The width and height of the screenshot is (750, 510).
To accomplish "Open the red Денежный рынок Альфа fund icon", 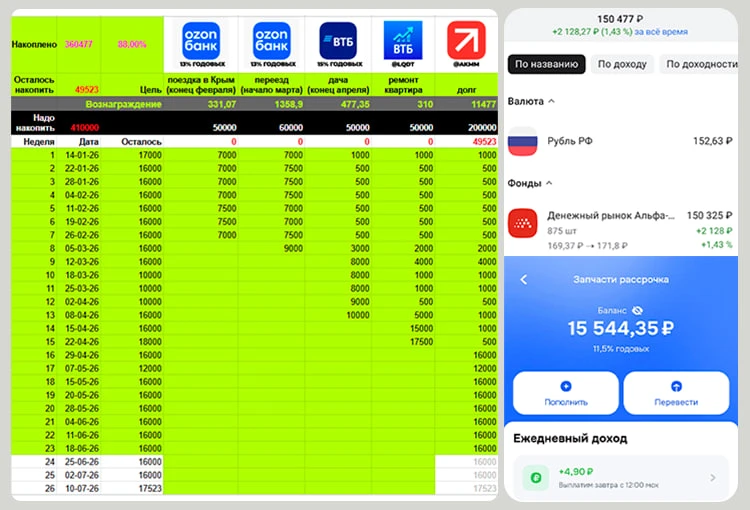I will (x=522, y=223).
